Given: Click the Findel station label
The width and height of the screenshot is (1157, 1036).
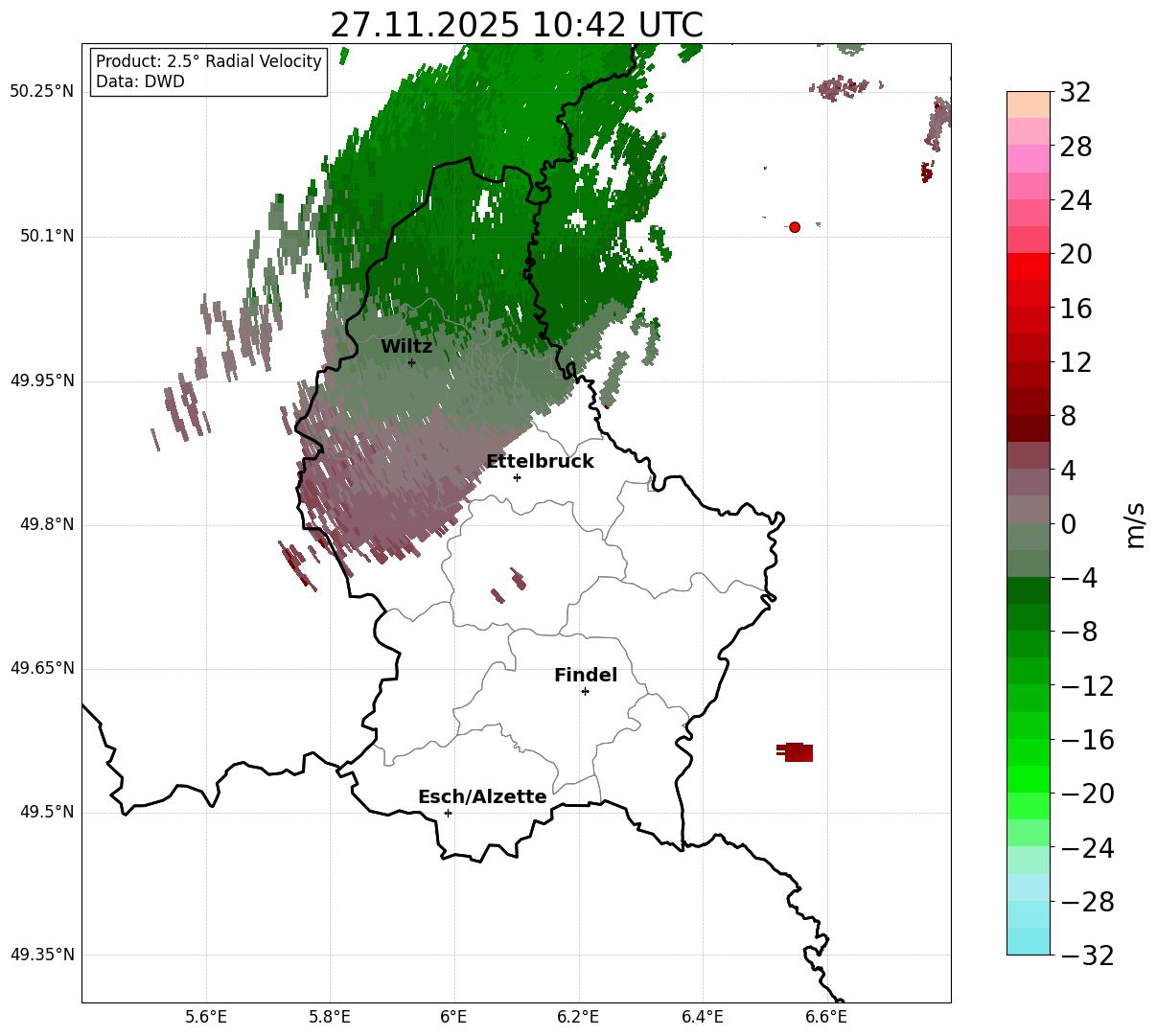Looking at the screenshot, I should [586, 676].
